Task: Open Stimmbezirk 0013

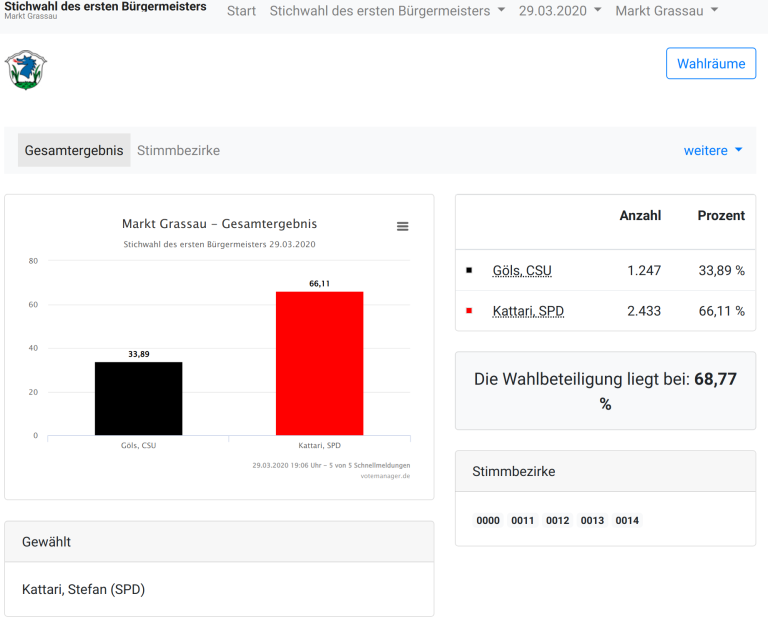Action: tap(592, 521)
